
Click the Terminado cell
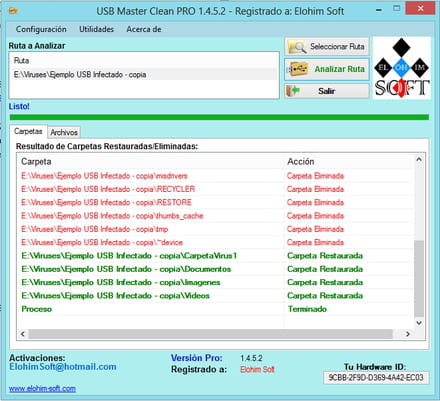tap(307, 309)
